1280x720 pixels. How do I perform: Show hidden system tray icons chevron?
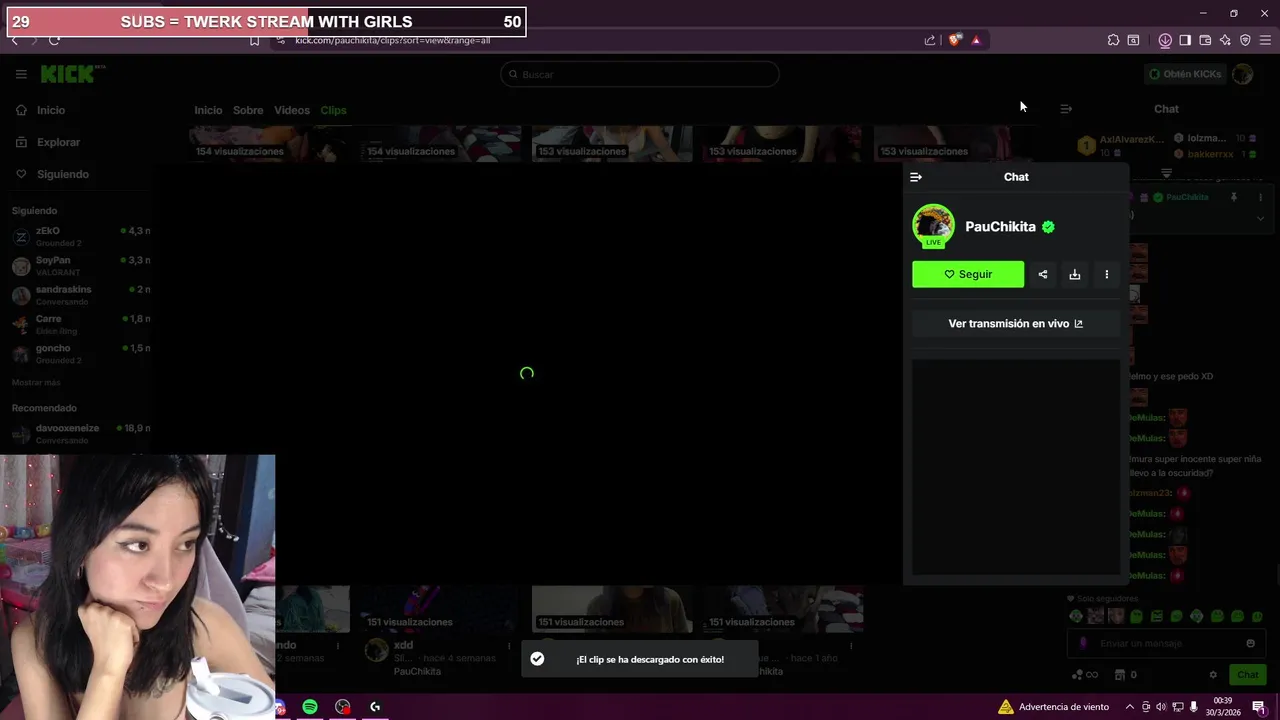(1130, 707)
